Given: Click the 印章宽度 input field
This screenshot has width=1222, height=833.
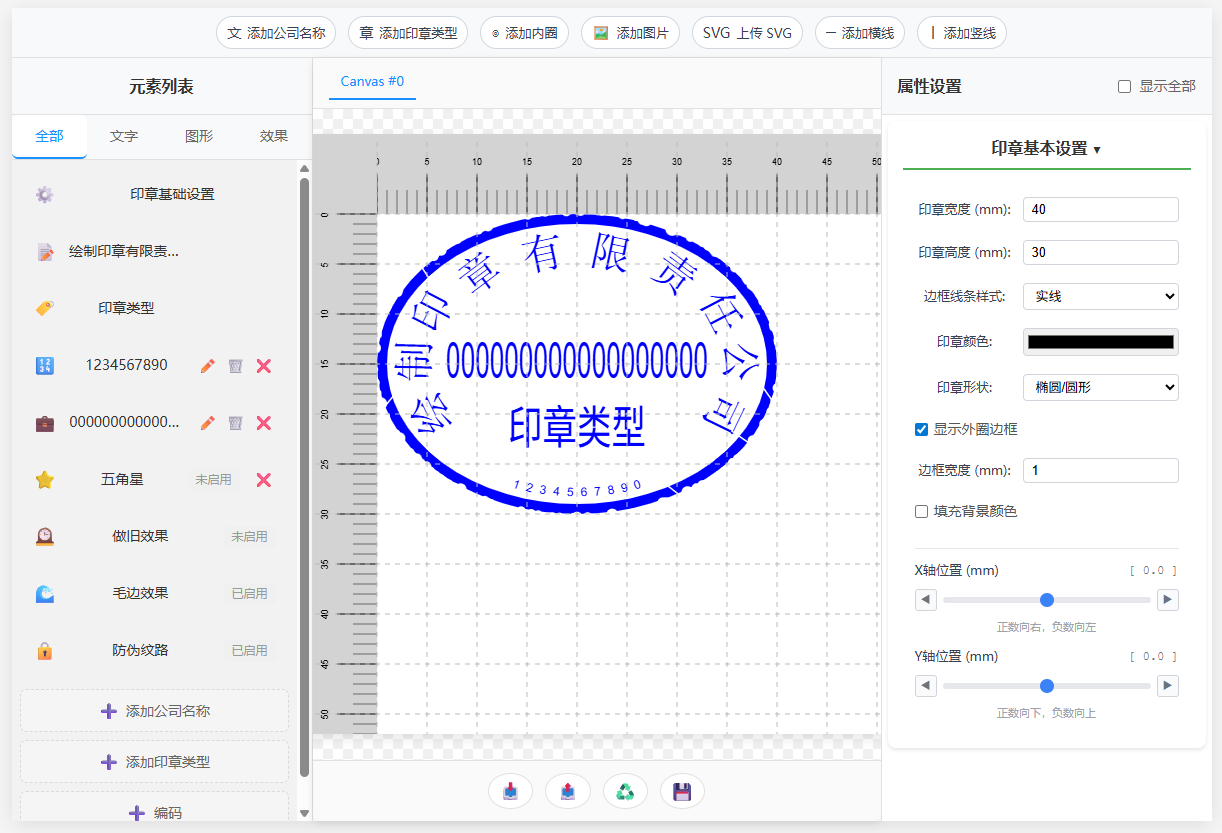Looking at the screenshot, I should (1100, 210).
